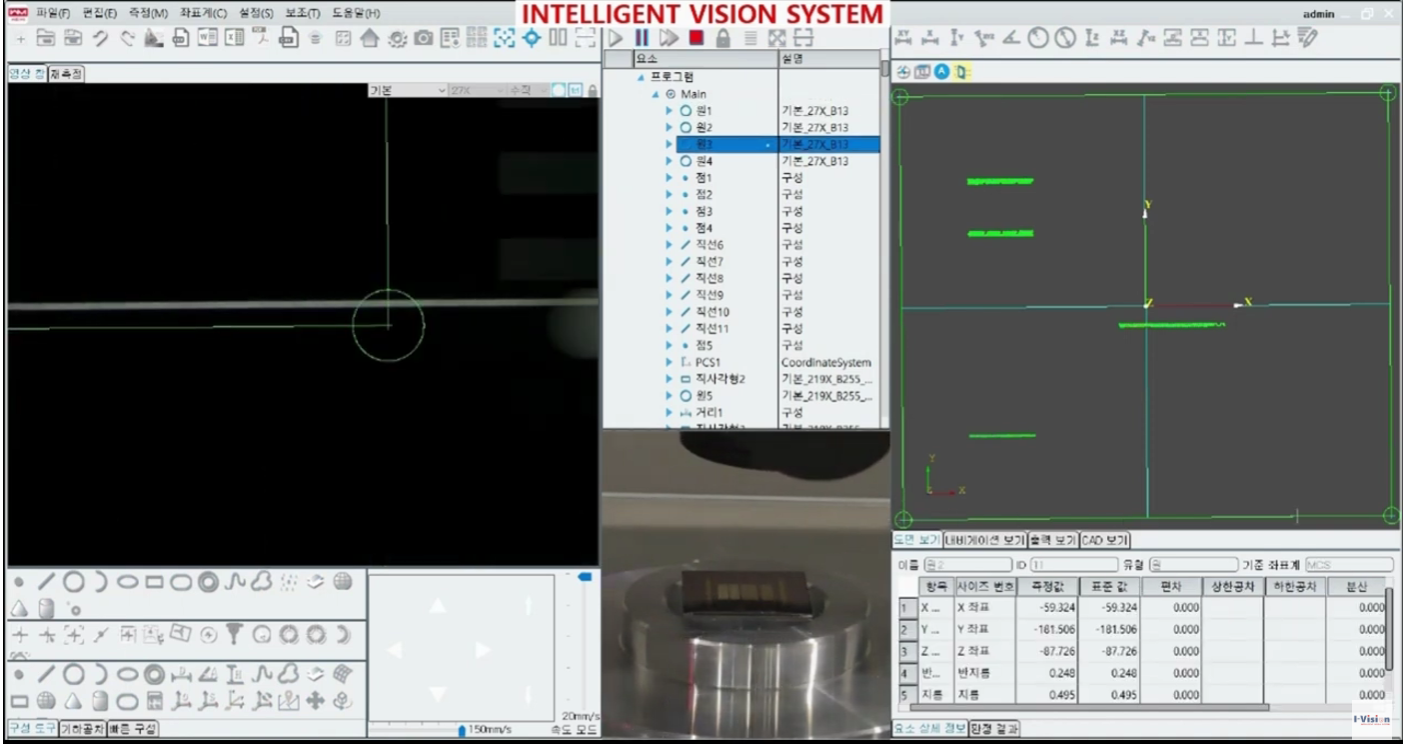Screen dimensions: 1403x744
Task: Open the 측정(M) menu
Action: coord(148,13)
